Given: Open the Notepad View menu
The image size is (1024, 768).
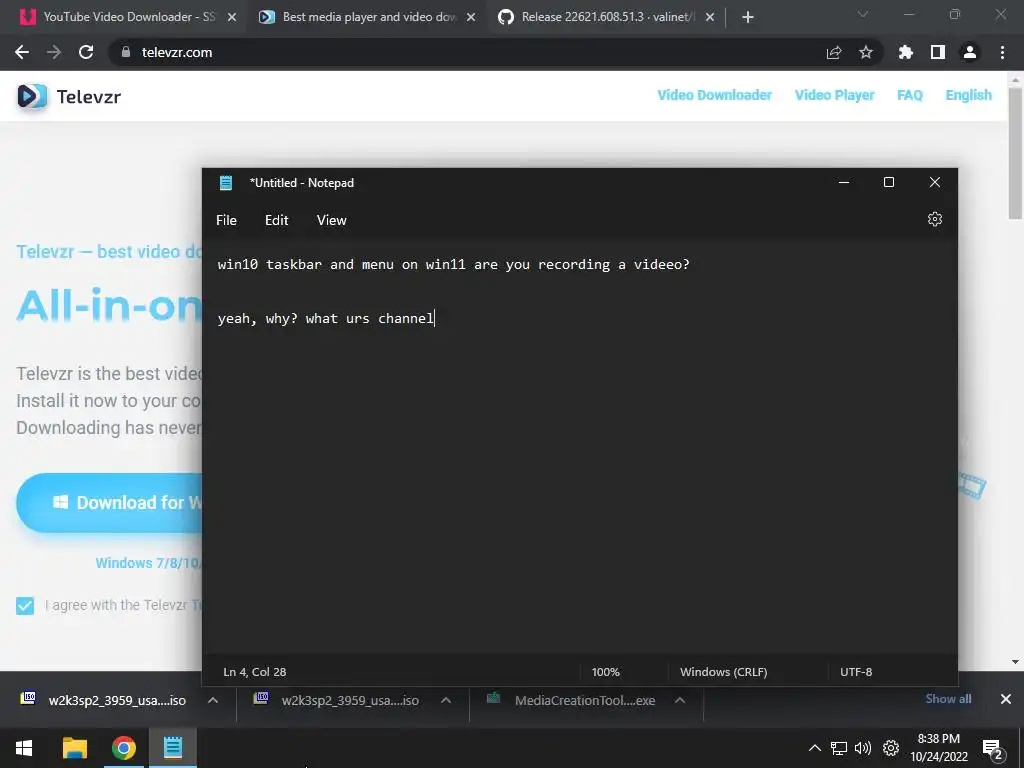Looking at the screenshot, I should click(x=331, y=221).
